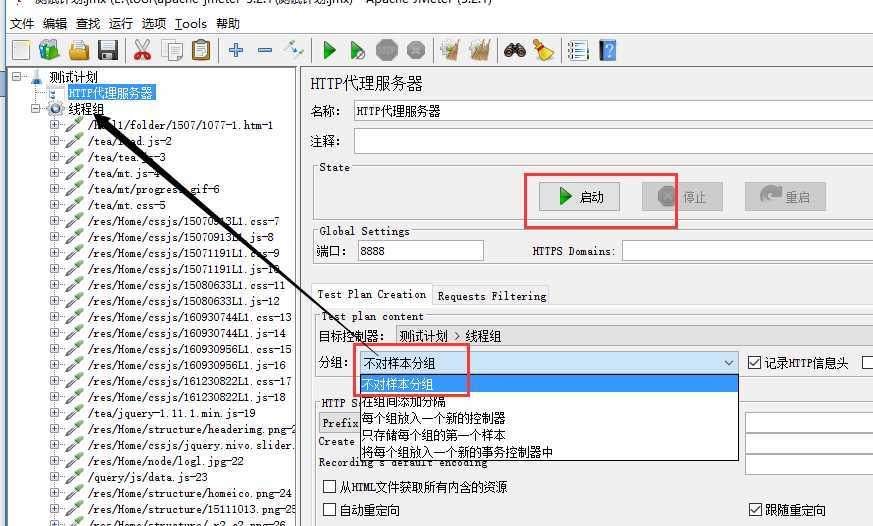Switch to Test Plan Creation tab
The width and height of the screenshot is (873, 526).
pyautogui.click(x=371, y=294)
